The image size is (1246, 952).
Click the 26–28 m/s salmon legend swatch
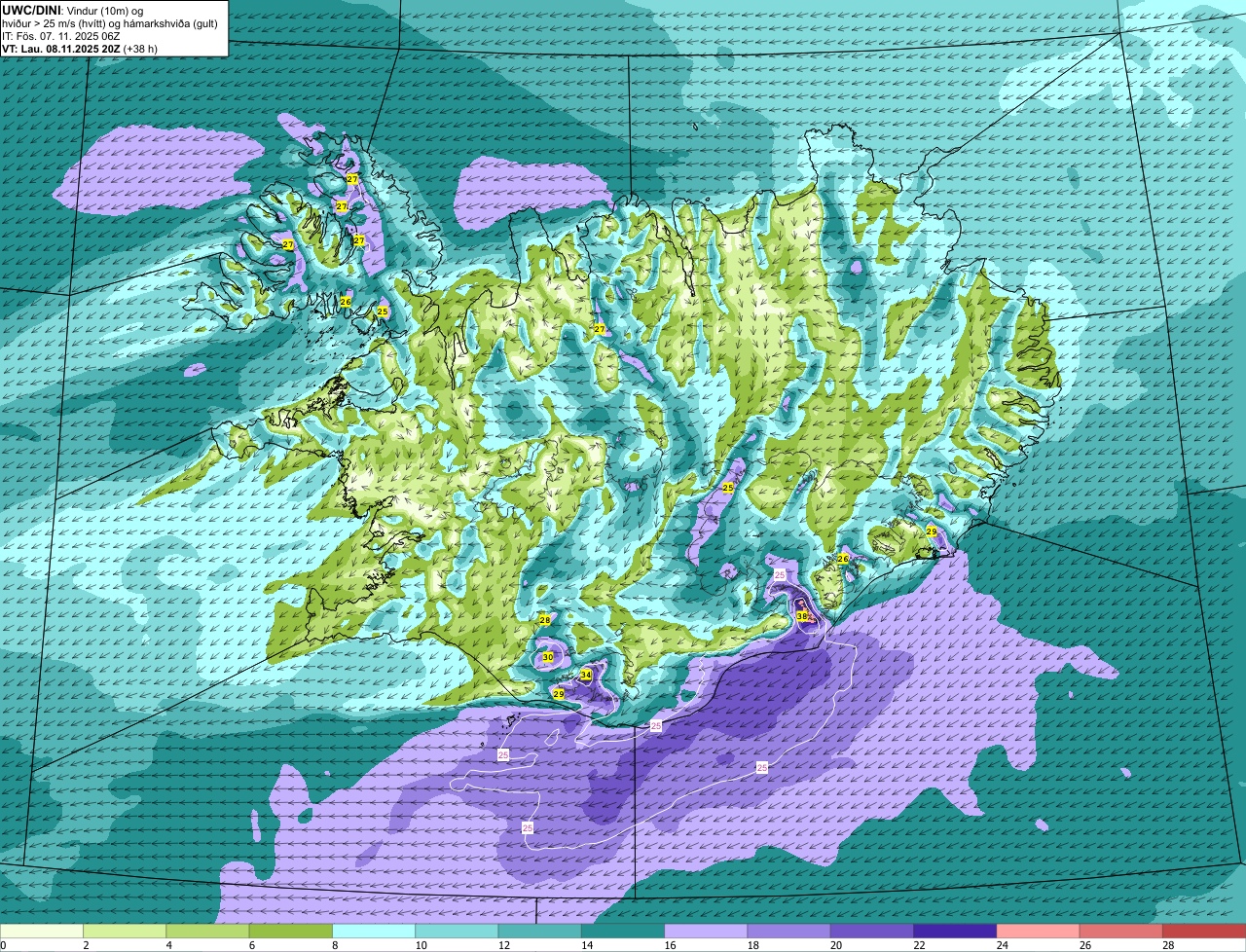1121,931
